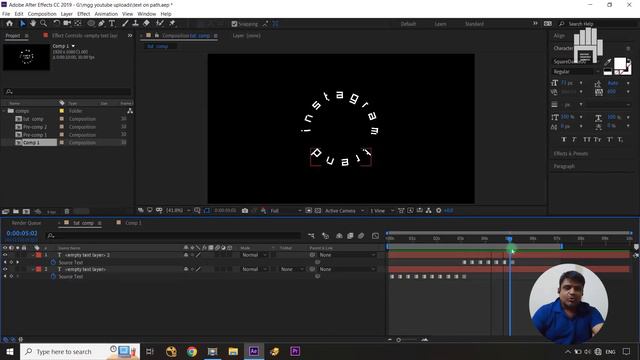Open the File menu
The image size is (640, 360).
click(x=6, y=14)
